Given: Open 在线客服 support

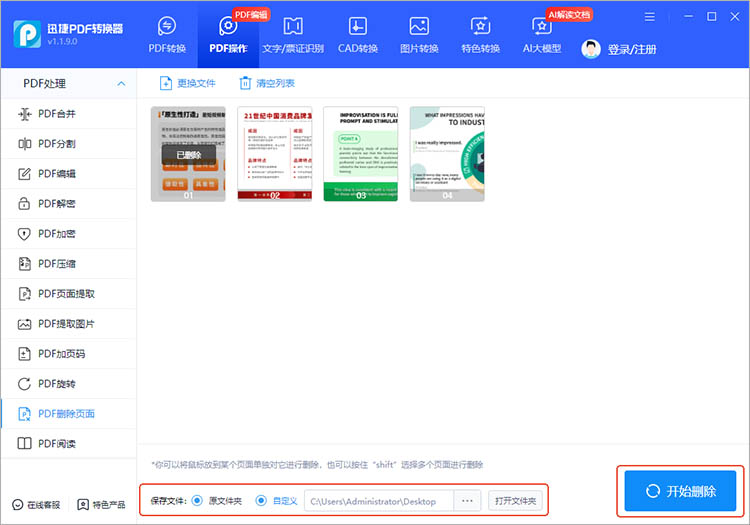Looking at the screenshot, I should tap(36, 505).
